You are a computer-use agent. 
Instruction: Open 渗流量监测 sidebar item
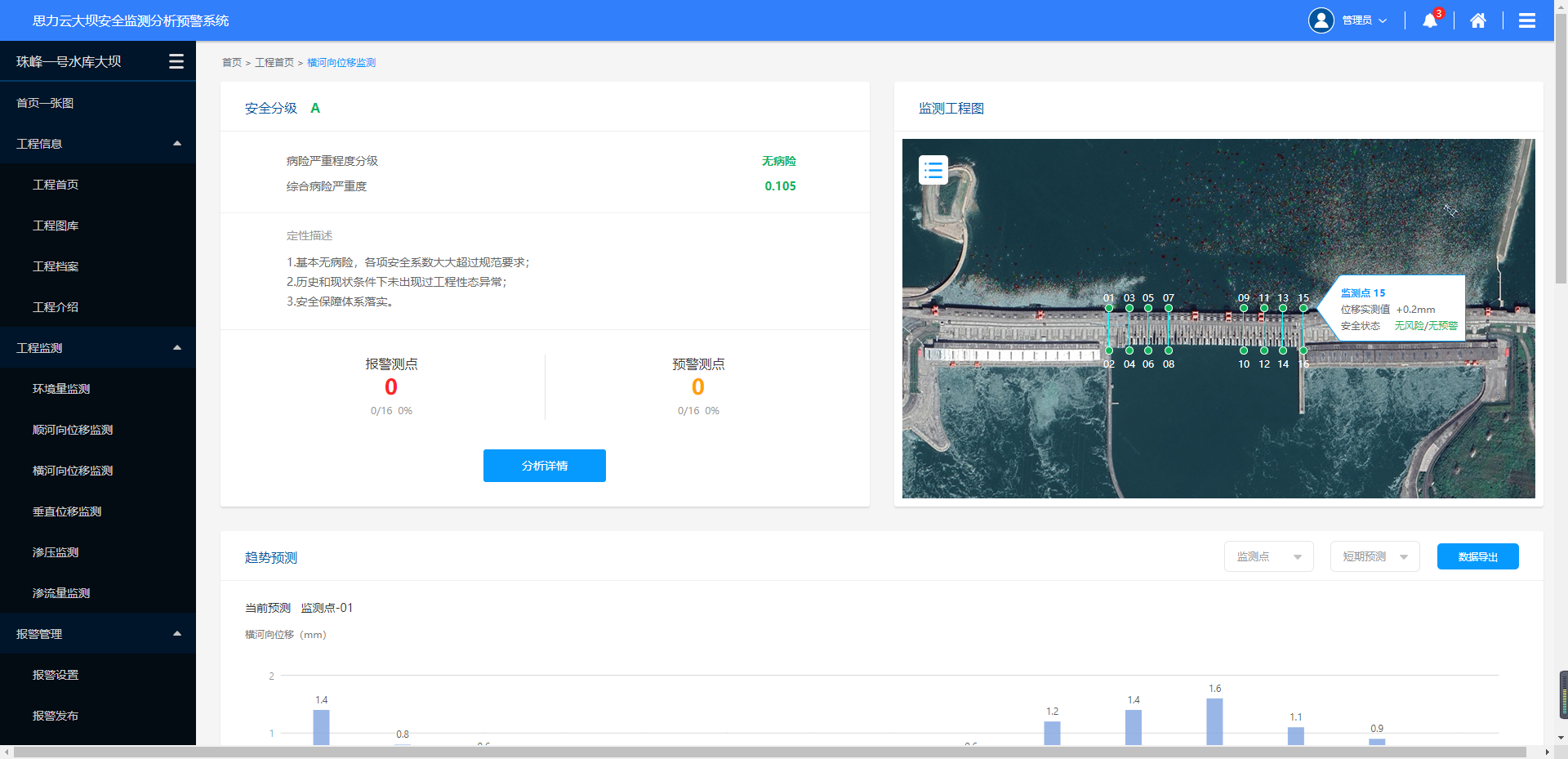click(x=98, y=592)
